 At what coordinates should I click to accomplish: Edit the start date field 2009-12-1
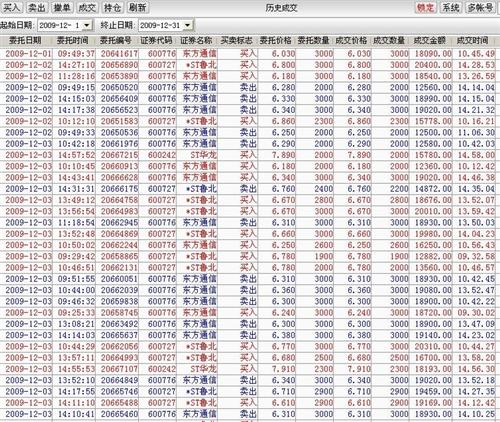[x=60, y=25]
